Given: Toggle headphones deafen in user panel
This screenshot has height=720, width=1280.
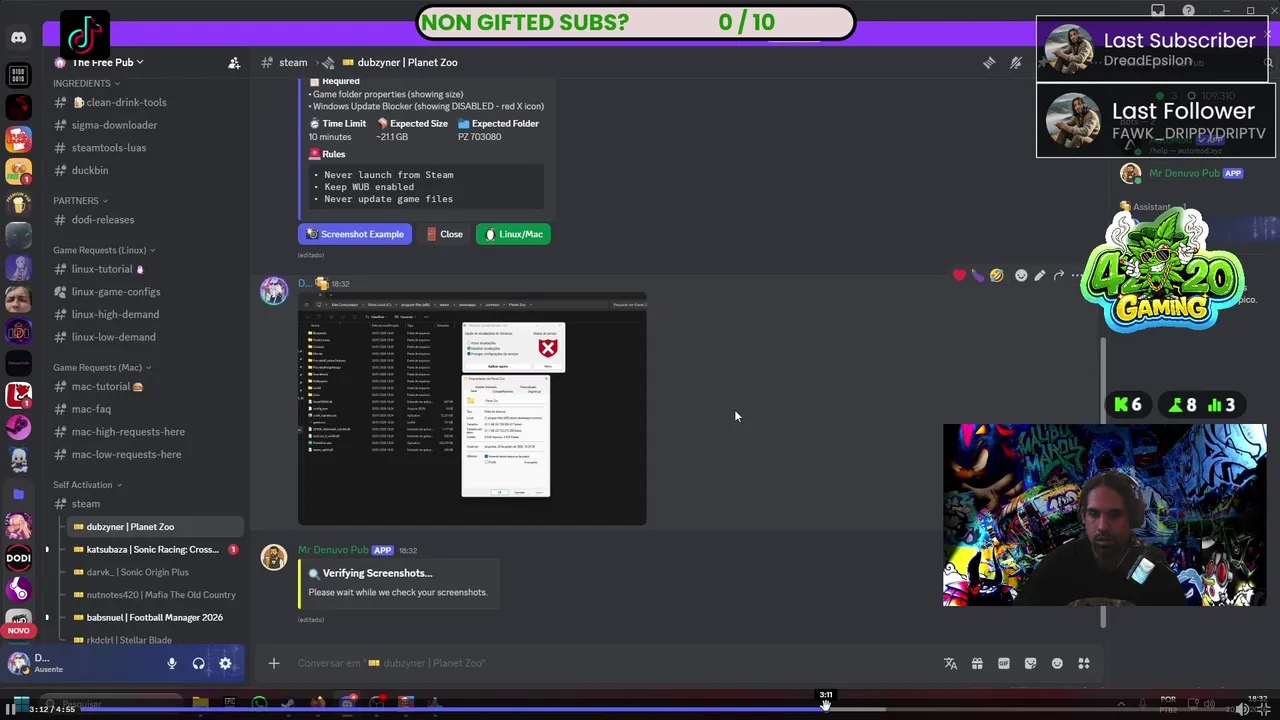Looking at the screenshot, I should (198, 663).
